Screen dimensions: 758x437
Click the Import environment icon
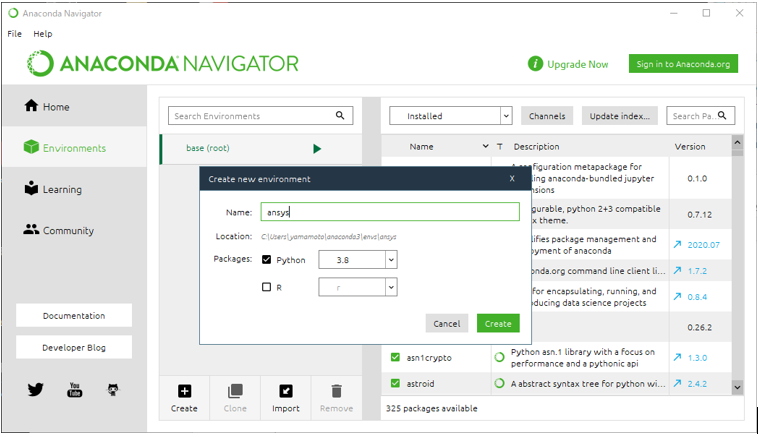point(286,391)
